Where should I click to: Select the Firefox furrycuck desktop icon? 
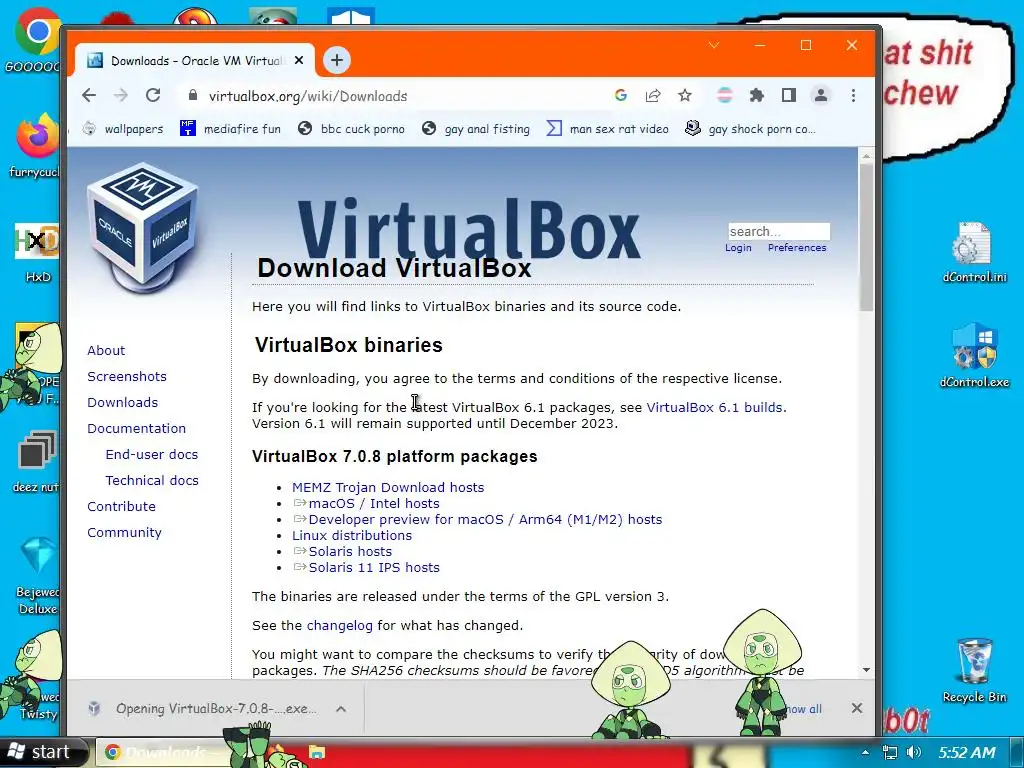click(x=35, y=145)
